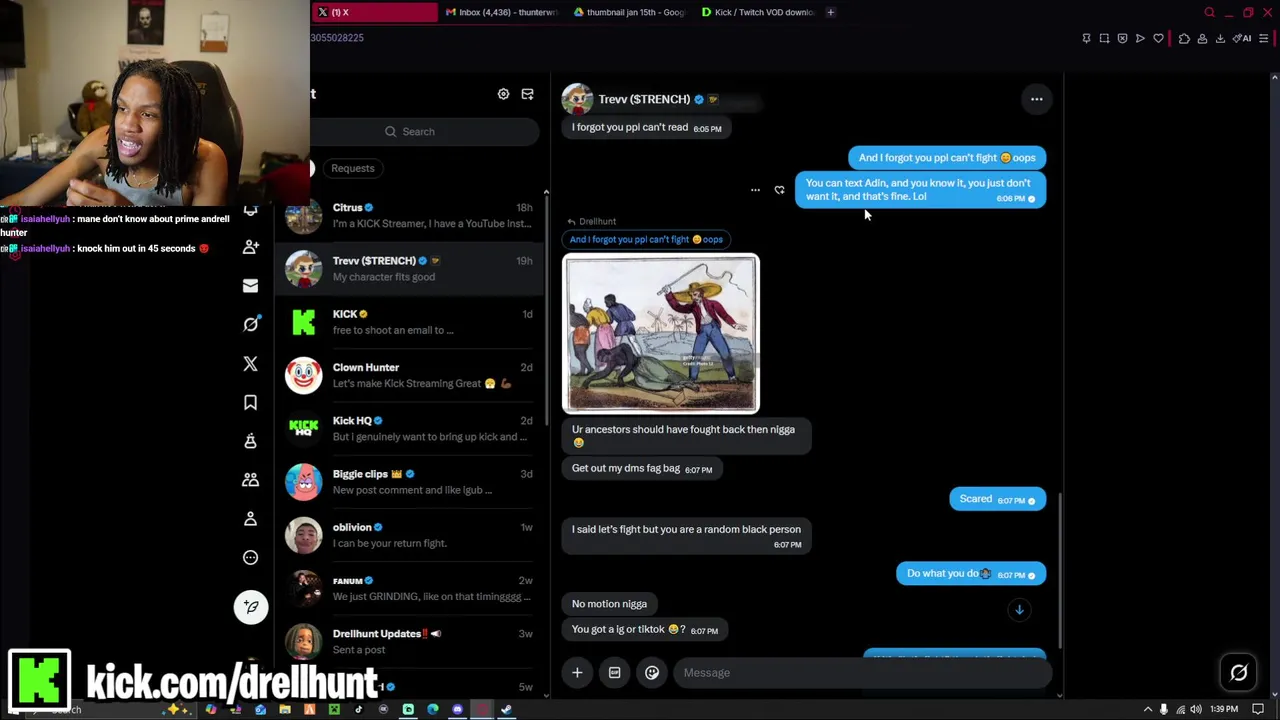Click the chat window scrollbar
This screenshot has width=1280, height=720.
1060,570
